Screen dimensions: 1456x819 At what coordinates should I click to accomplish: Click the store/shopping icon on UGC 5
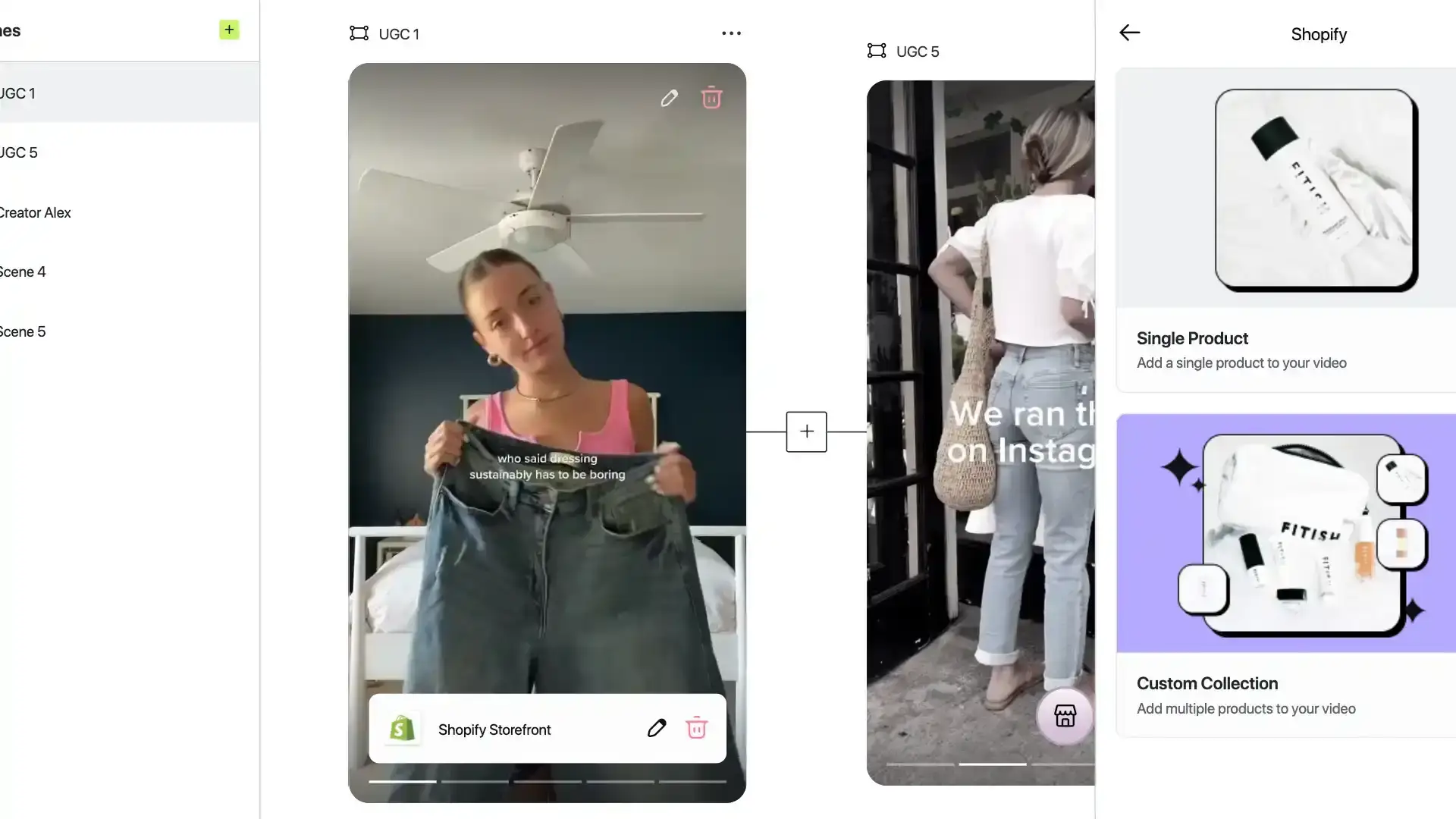tap(1063, 717)
